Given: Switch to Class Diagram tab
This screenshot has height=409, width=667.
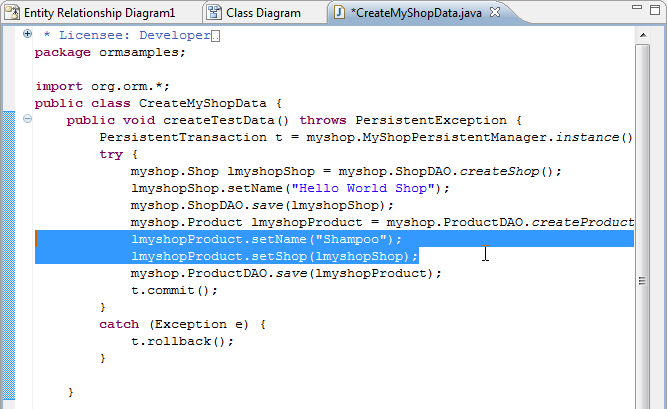Looking at the screenshot, I should tap(263, 13).
